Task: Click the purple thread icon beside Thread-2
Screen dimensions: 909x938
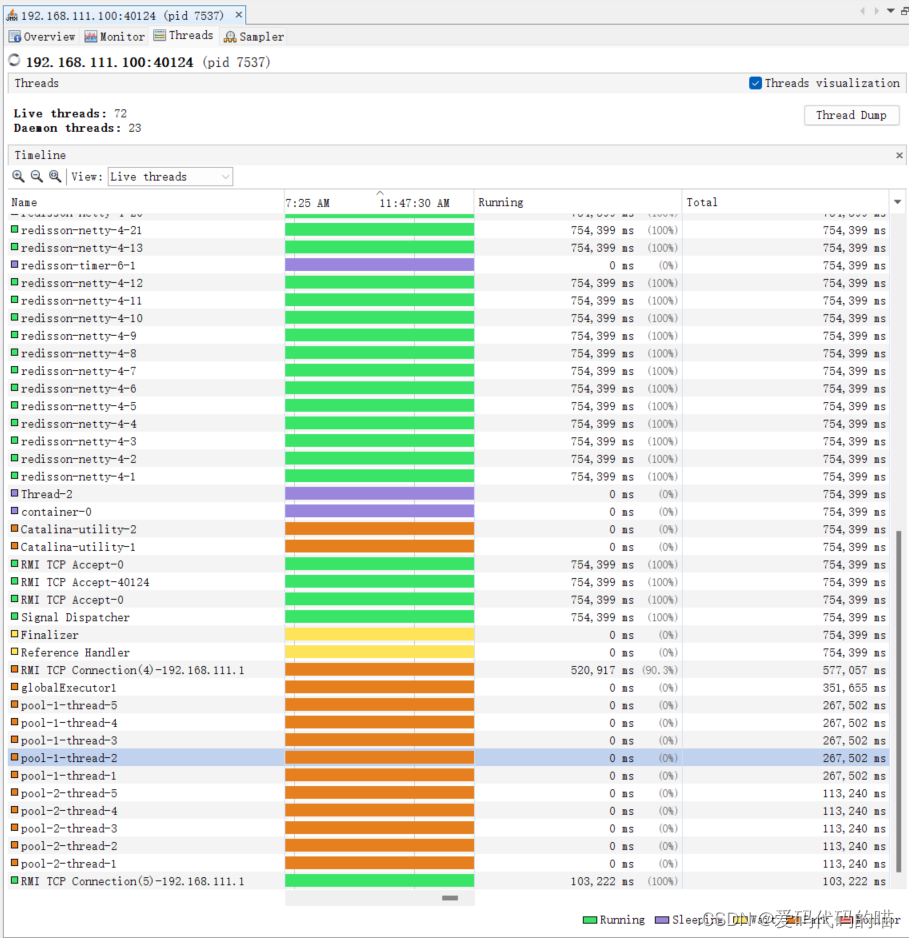Action: click(x=12, y=494)
